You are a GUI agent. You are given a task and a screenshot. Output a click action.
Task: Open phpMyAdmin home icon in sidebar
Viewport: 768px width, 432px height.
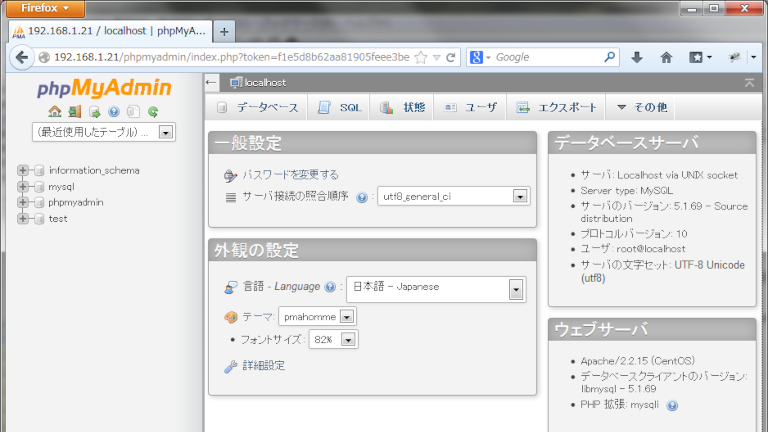[55, 112]
